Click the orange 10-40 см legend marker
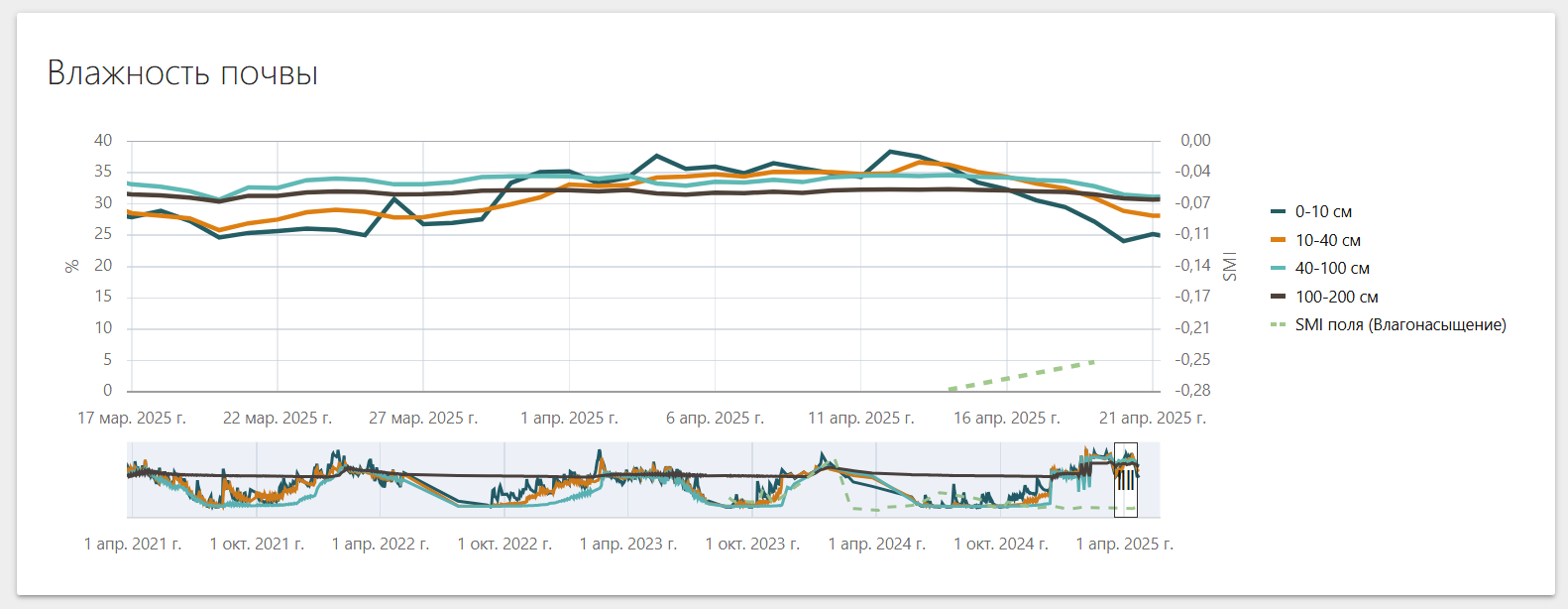The height and width of the screenshot is (609, 1568). point(1278,241)
